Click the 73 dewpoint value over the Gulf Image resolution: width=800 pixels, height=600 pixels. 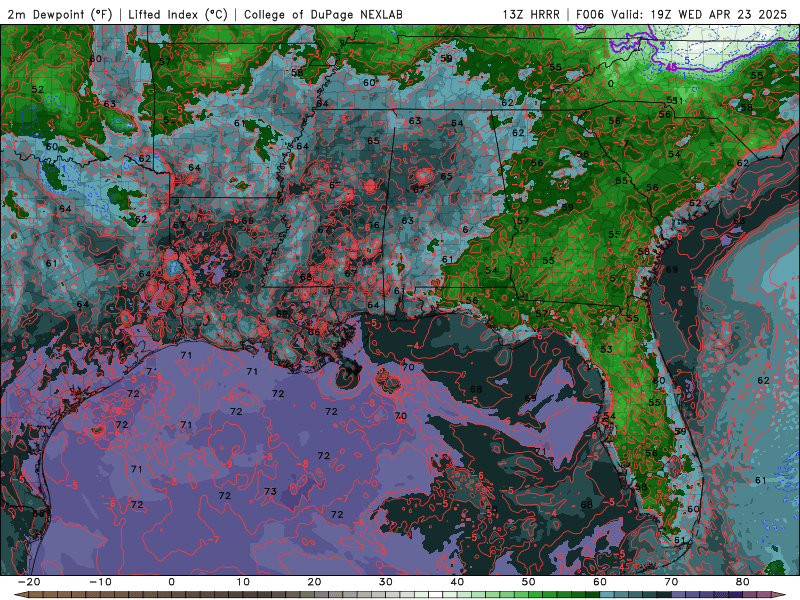pos(270,491)
